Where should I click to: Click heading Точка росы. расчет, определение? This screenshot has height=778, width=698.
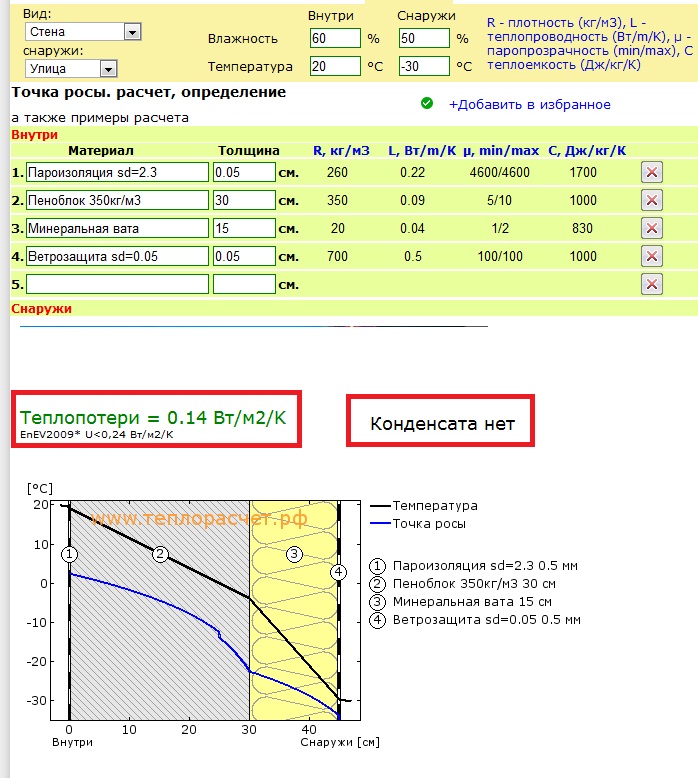point(149,92)
